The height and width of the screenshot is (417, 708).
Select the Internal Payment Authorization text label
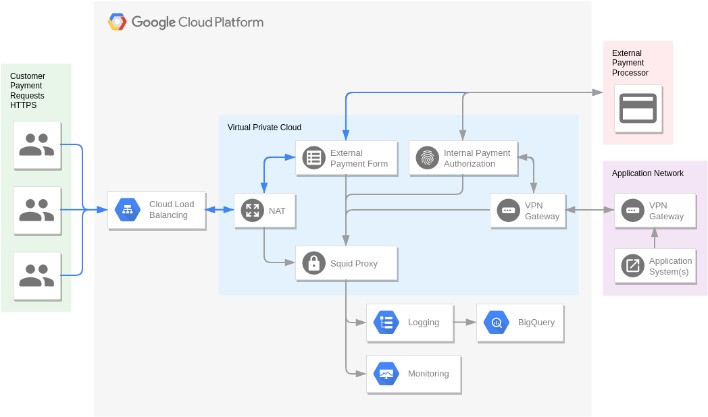[477, 158]
